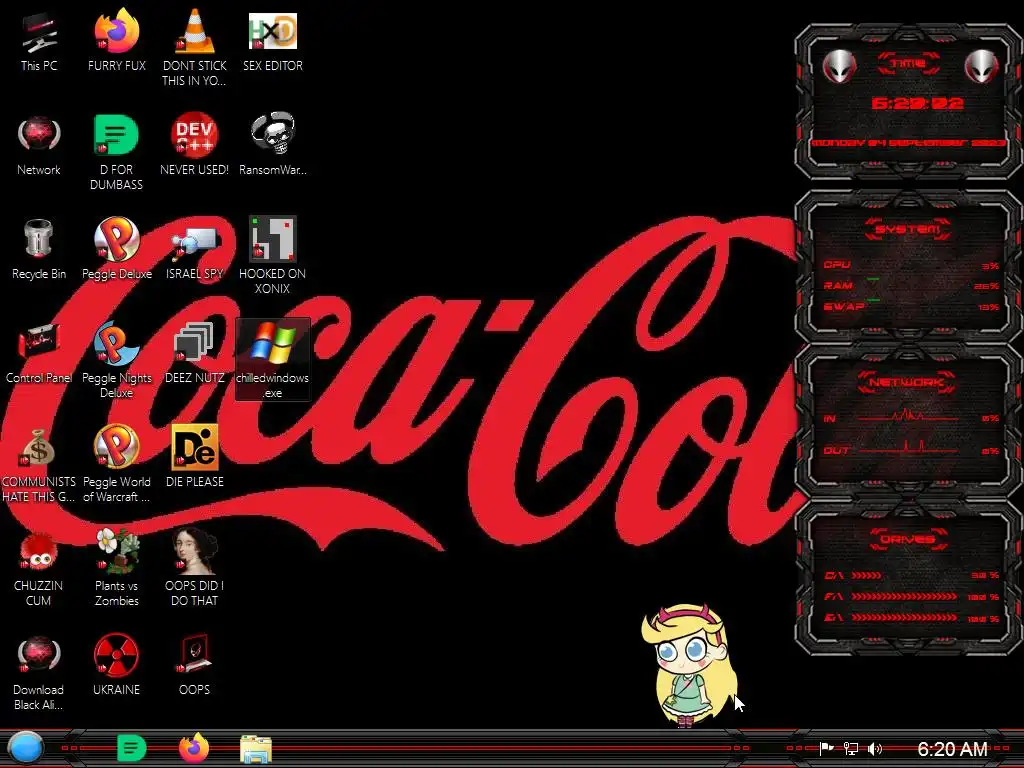Select the DIE PLEASE shortcut
This screenshot has width=1024, height=768.
pos(195,457)
